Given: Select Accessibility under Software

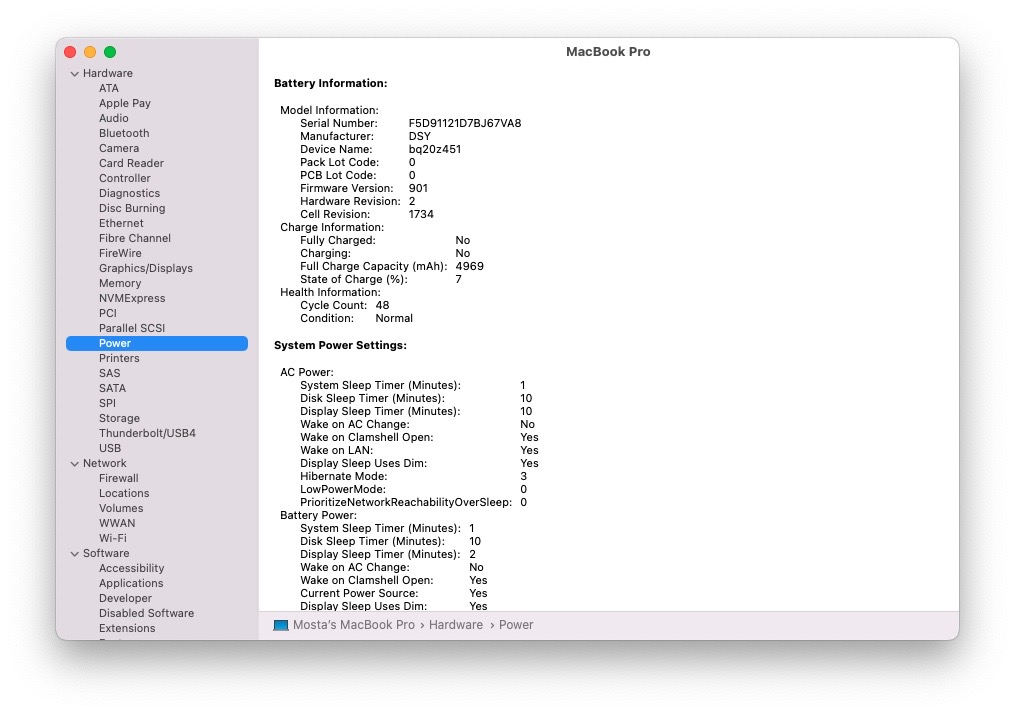Looking at the screenshot, I should [x=131, y=568].
